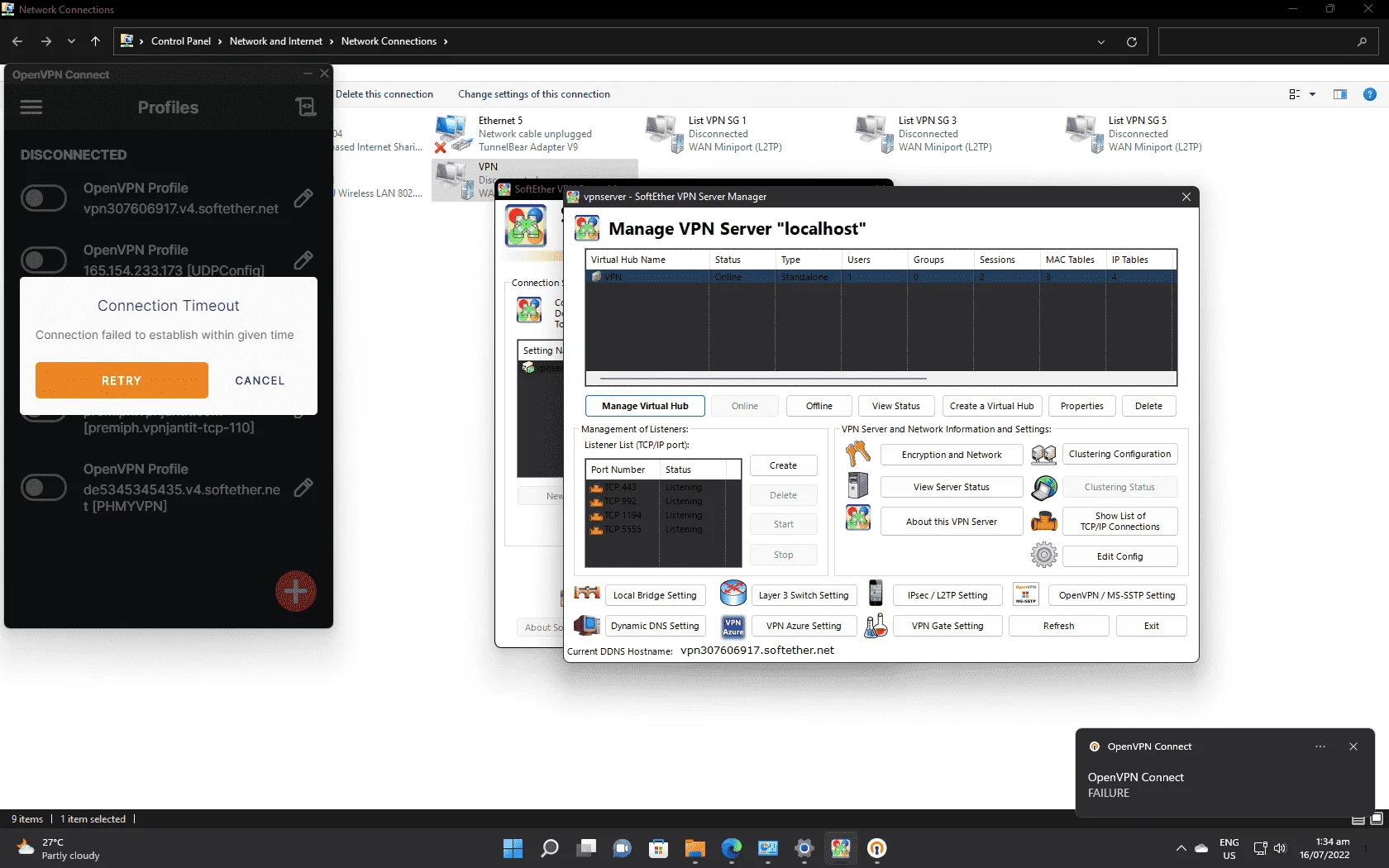The height and width of the screenshot is (868, 1389).
Task: Retry the timed-out connection
Action: click(122, 380)
